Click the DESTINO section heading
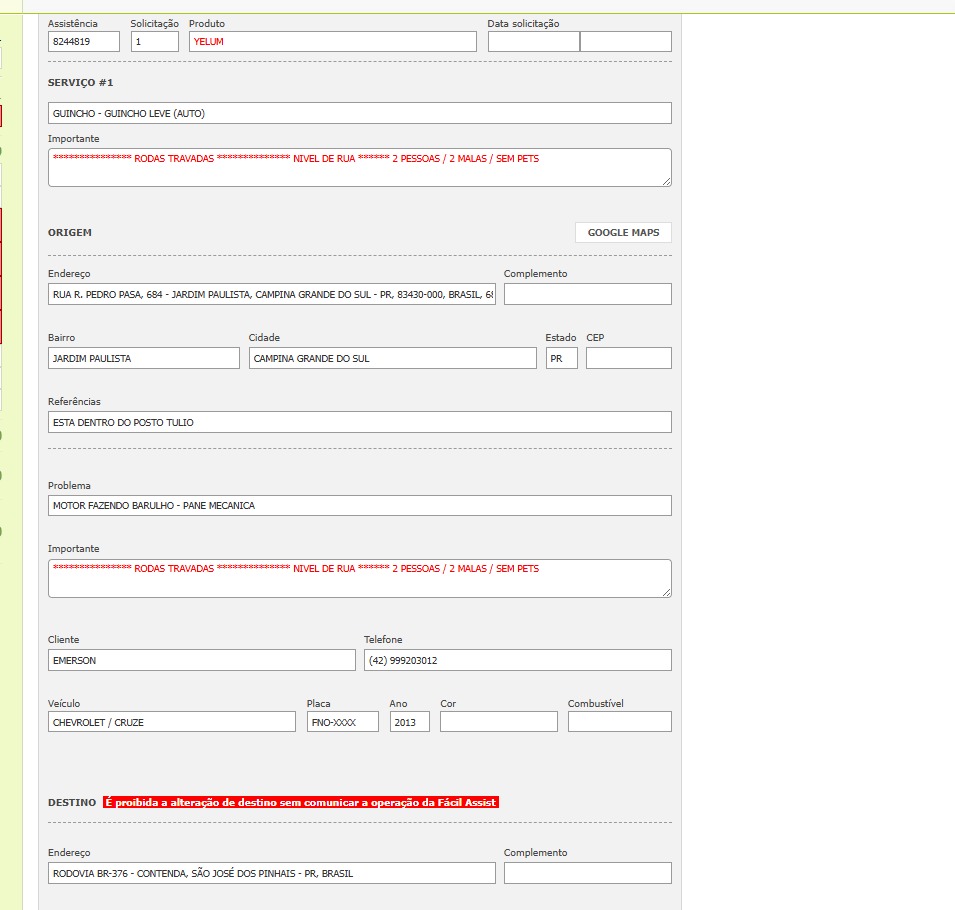The width and height of the screenshot is (955, 910). tap(72, 802)
